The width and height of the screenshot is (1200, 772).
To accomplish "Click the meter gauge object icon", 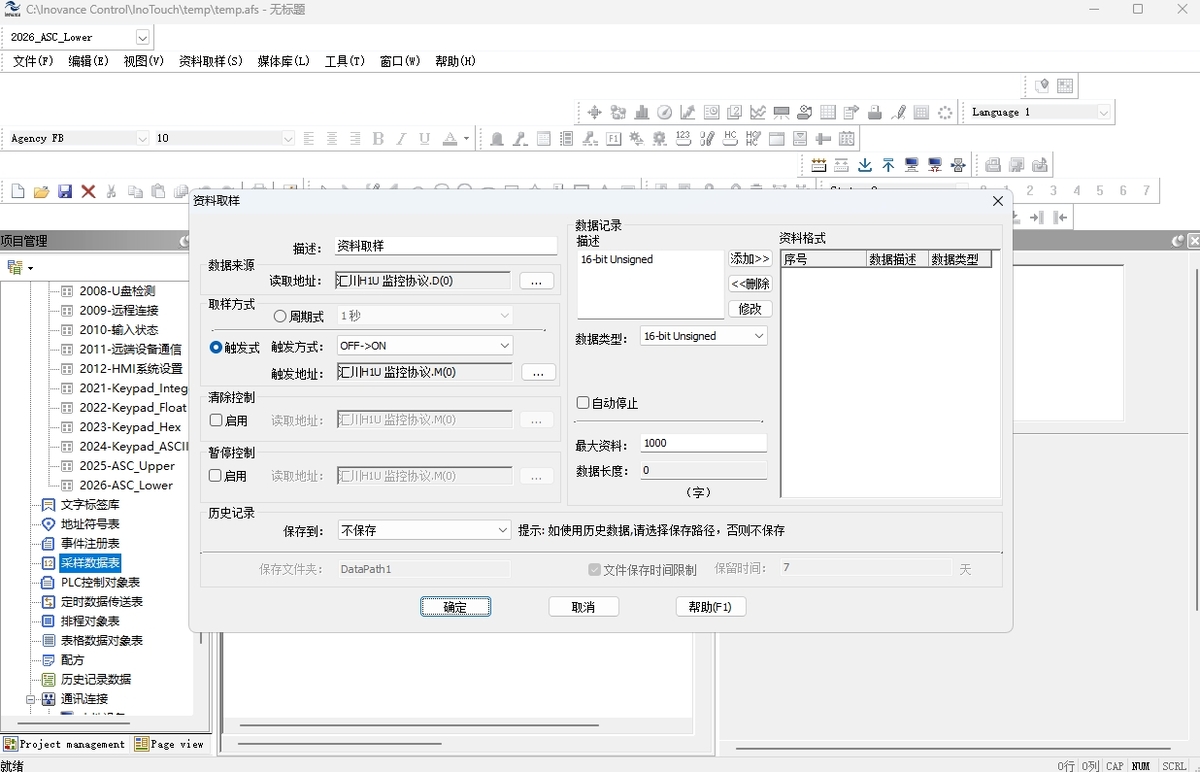I will click(x=664, y=112).
